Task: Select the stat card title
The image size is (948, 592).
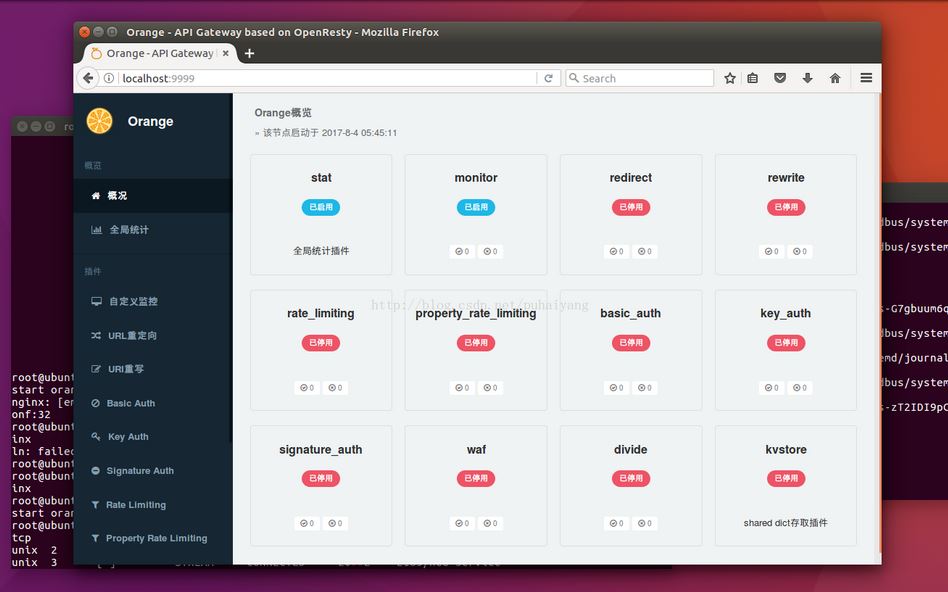Action: tap(321, 178)
